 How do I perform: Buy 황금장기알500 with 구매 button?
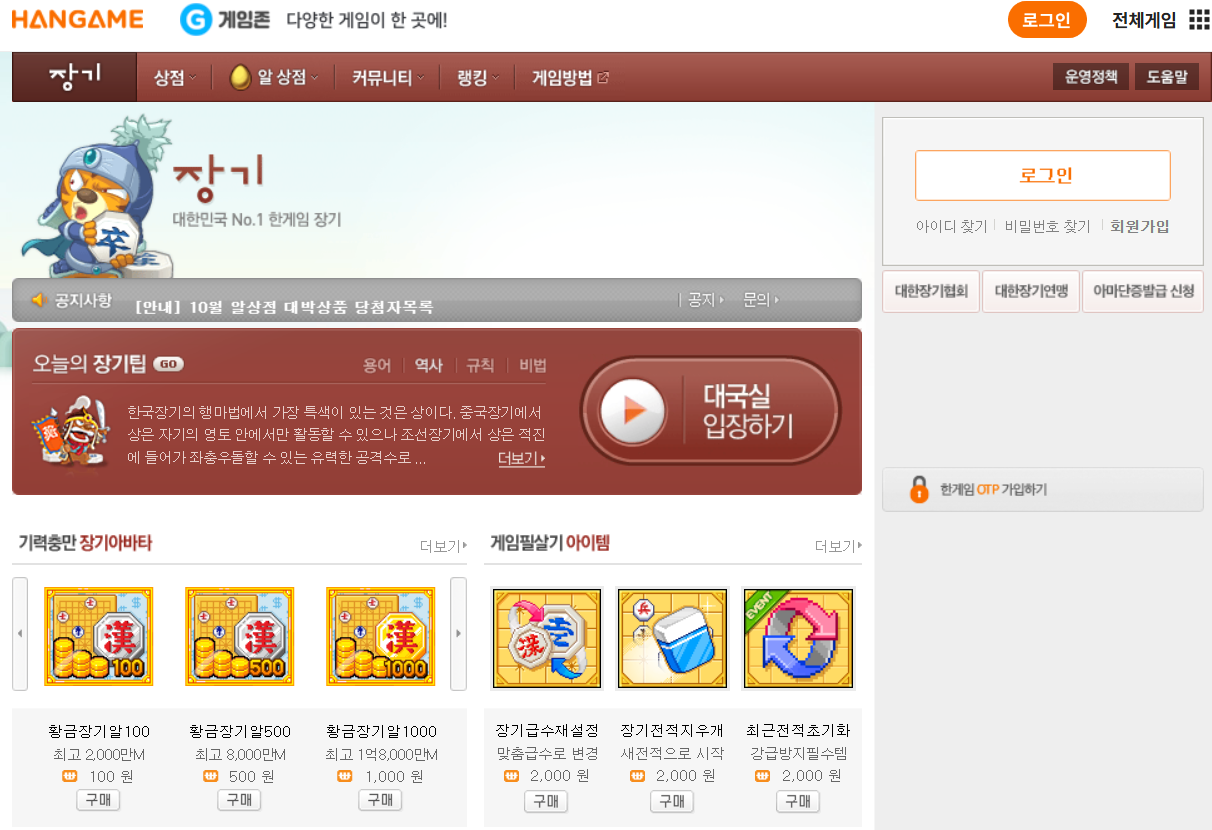tap(239, 800)
